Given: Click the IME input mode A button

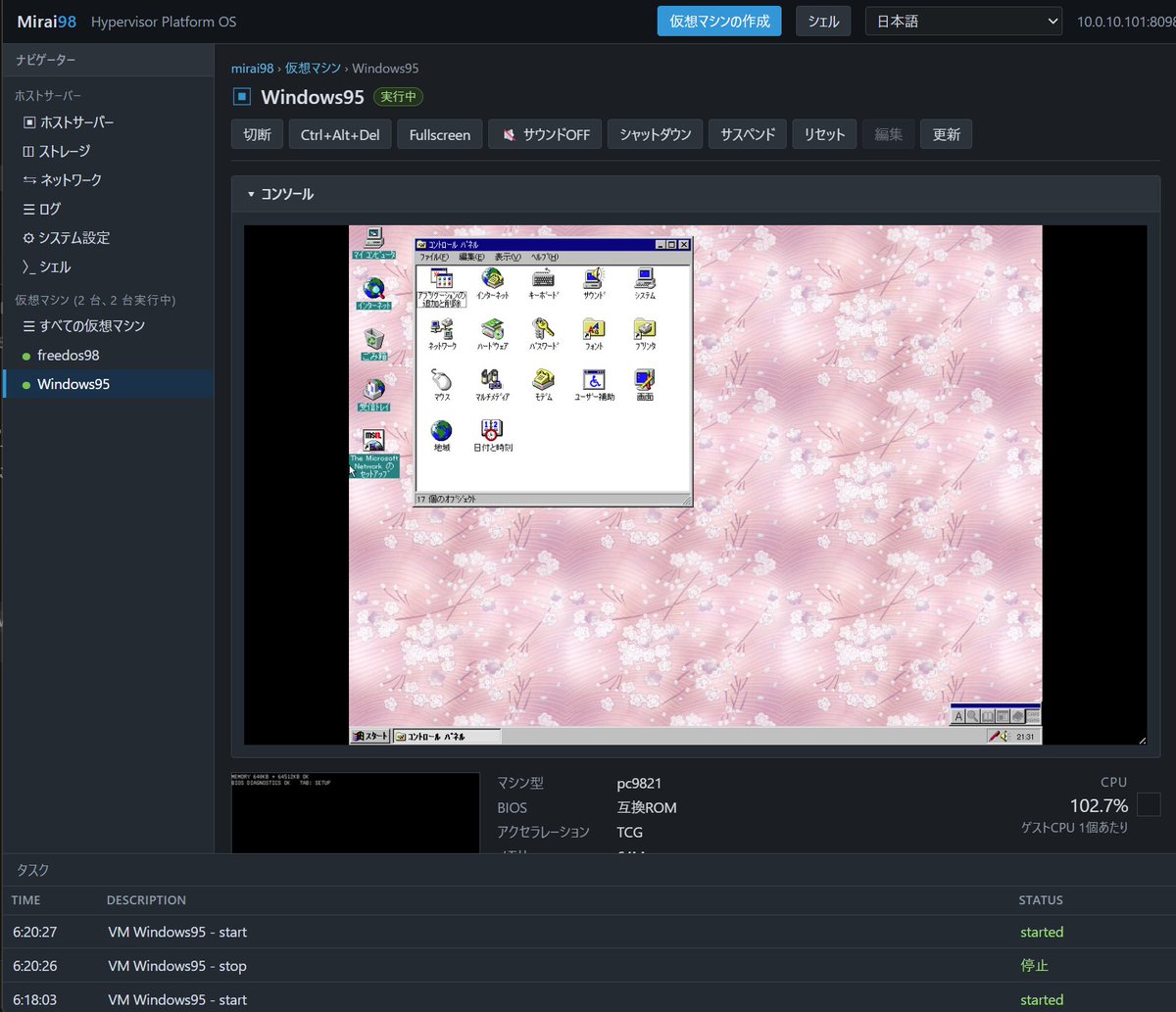Looking at the screenshot, I should tap(959, 716).
